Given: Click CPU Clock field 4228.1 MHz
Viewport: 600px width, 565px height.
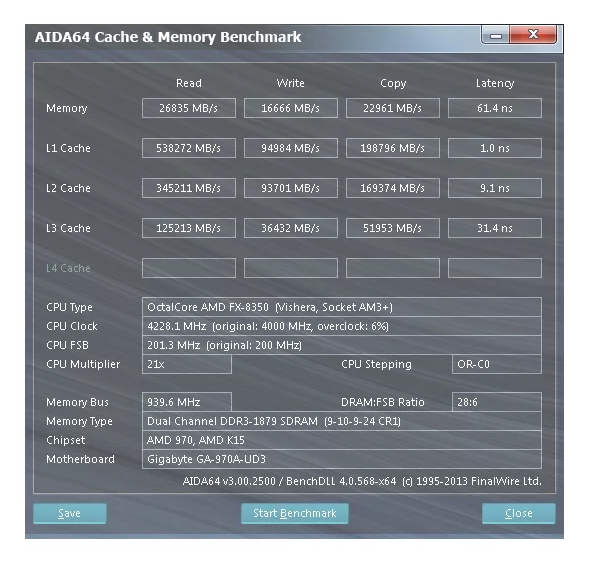Looking at the screenshot, I should tap(342, 326).
